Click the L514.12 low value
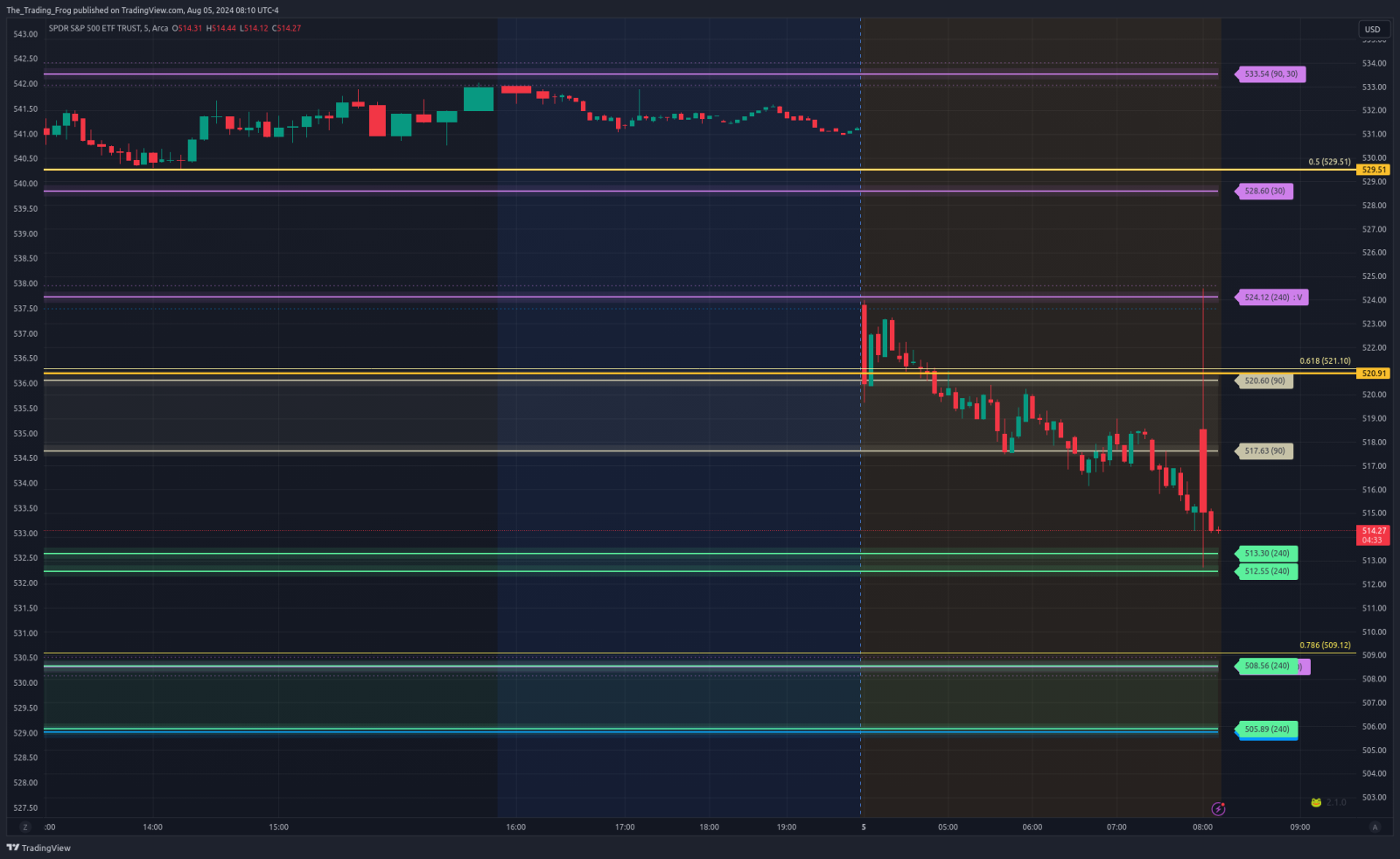This screenshot has width=1400, height=859. [255, 28]
